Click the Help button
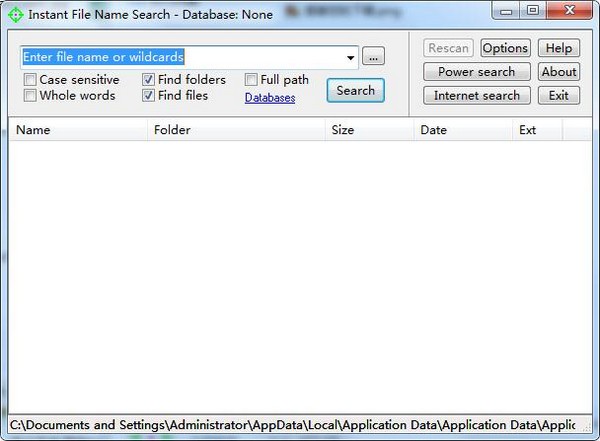 [559, 48]
